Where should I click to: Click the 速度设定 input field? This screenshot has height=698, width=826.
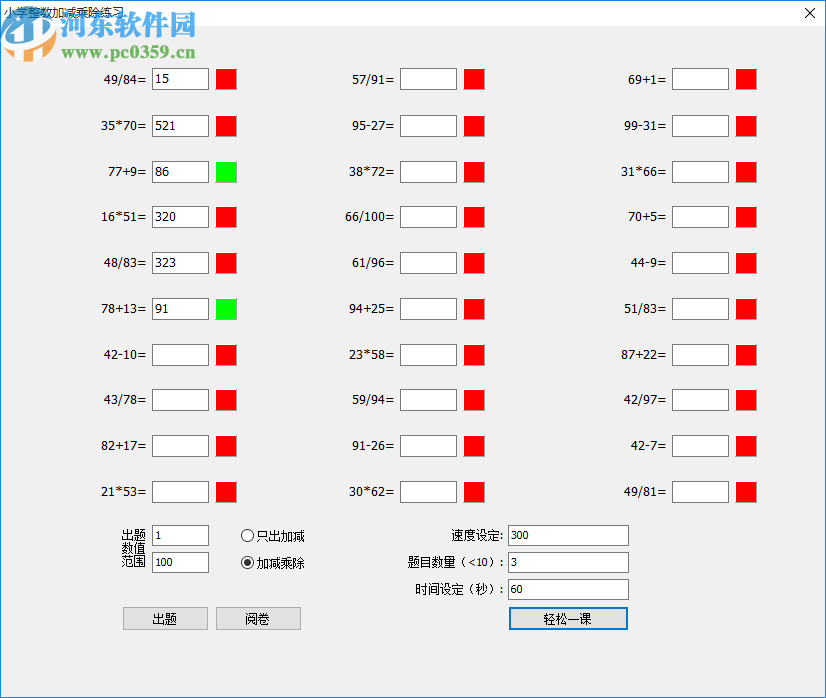tap(567, 535)
